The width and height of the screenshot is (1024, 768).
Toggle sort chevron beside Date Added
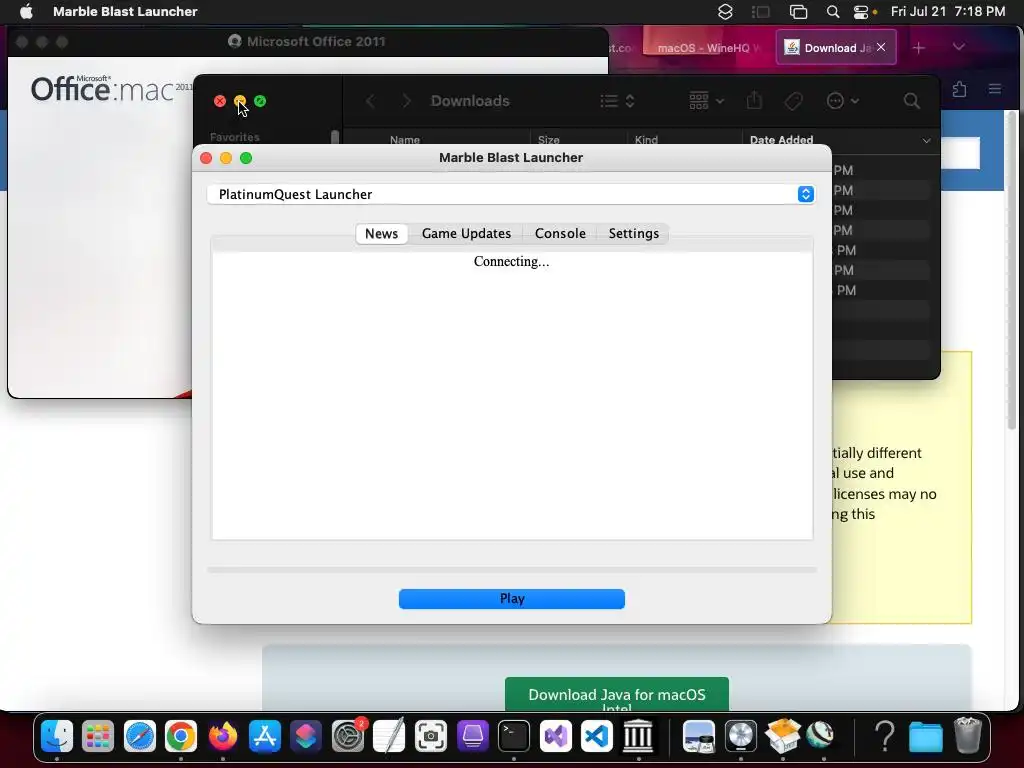pyautogui.click(x=926, y=140)
